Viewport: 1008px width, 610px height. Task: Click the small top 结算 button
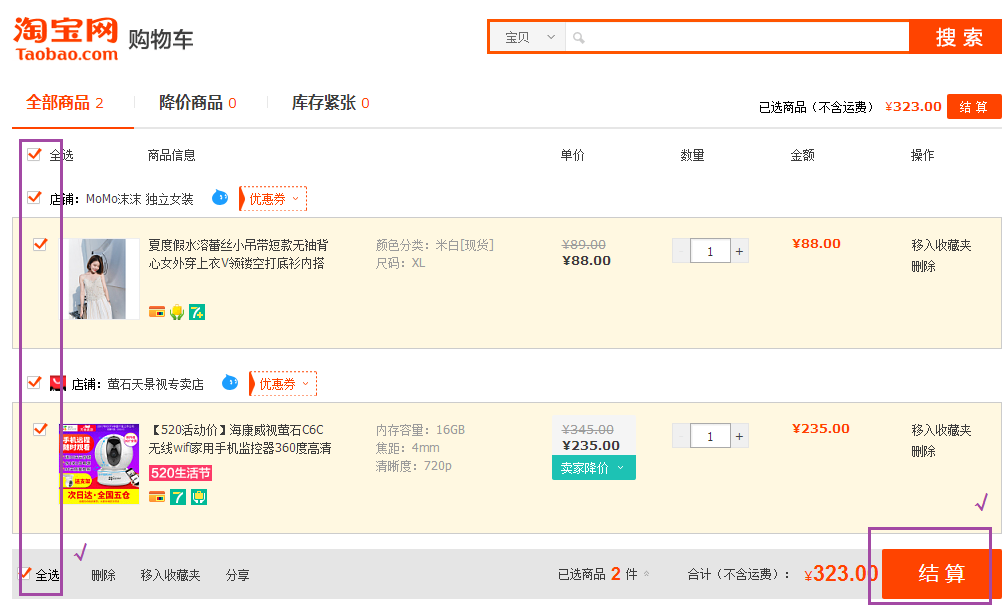pyautogui.click(x=974, y=107)
